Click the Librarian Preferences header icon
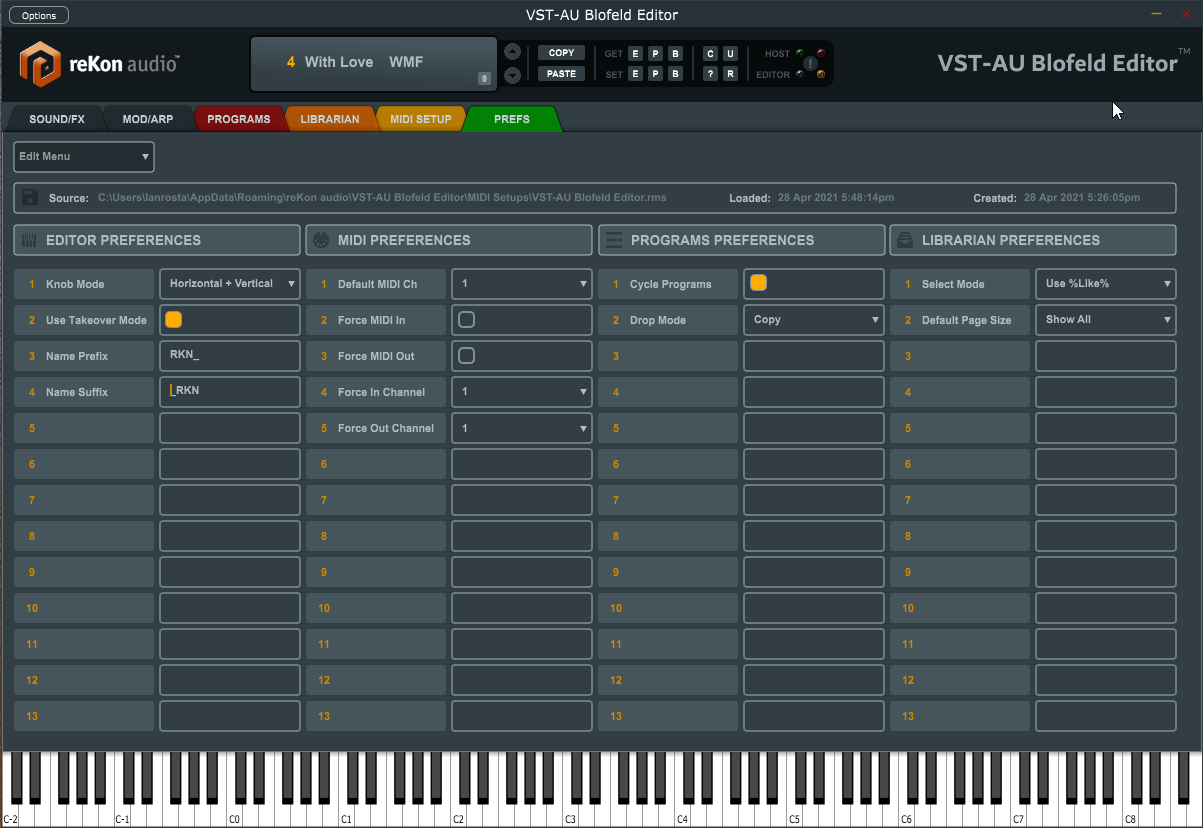Image resolution: width=1203 pixels, height=828 pixels. click(905, 240)
